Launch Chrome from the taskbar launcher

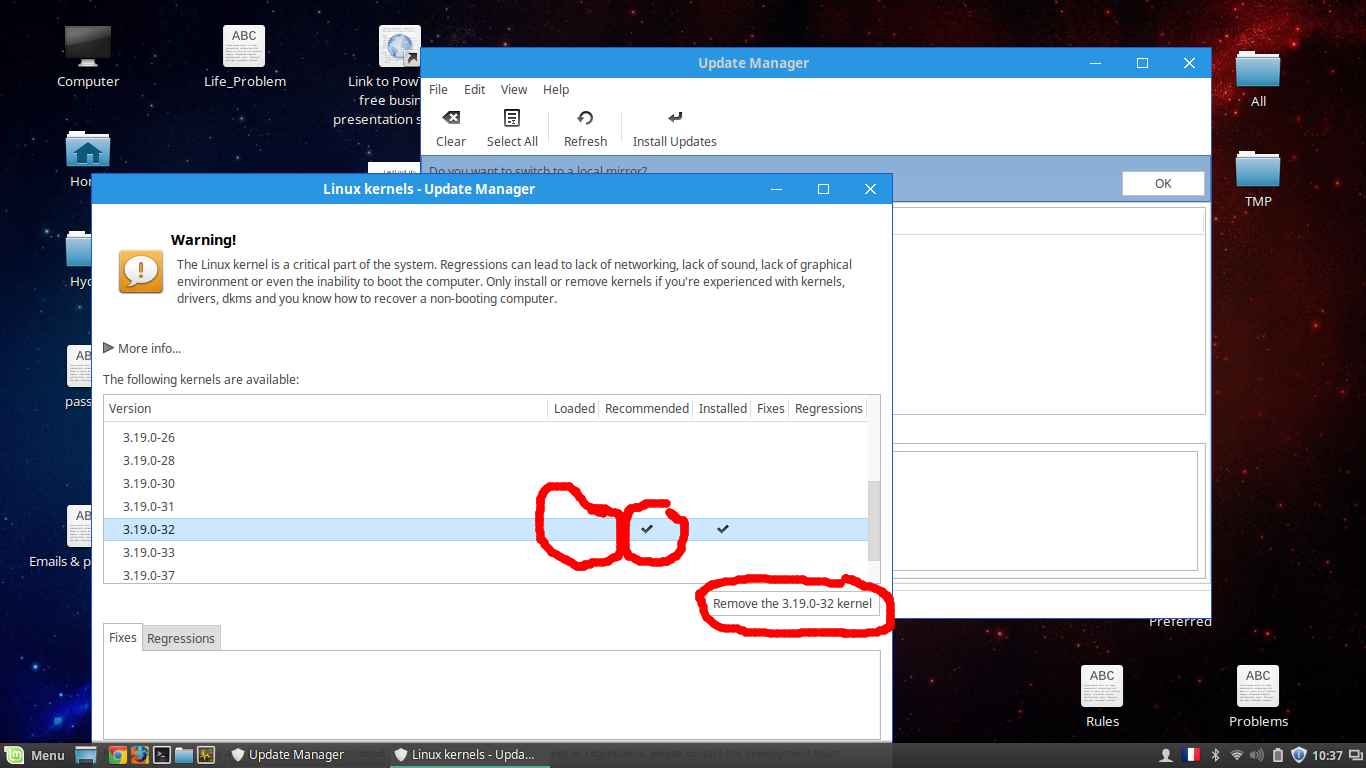click(117, 755)
